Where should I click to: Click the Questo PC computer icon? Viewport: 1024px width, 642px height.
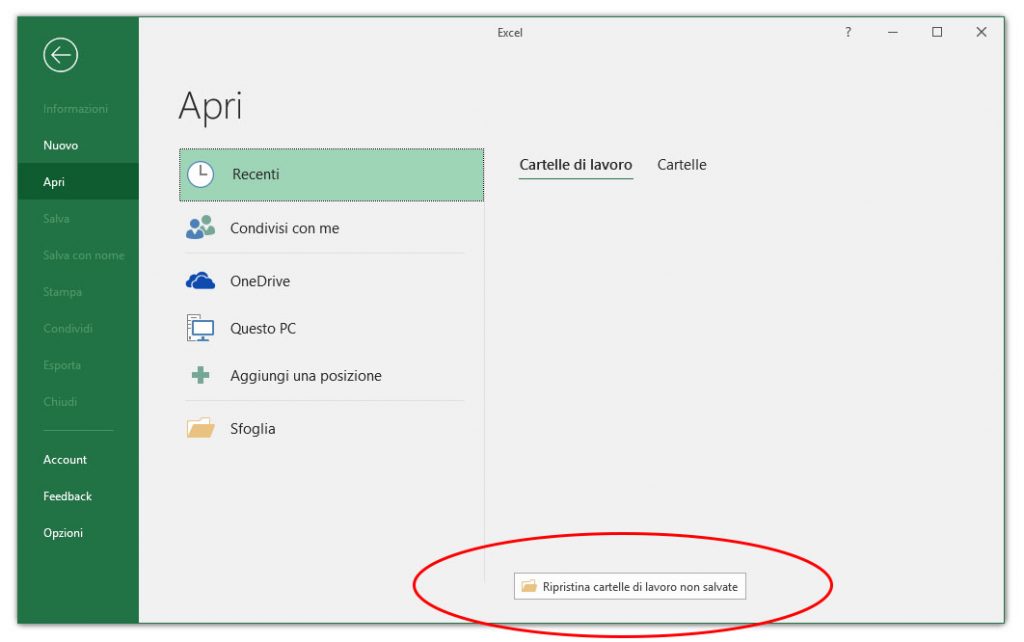tap(201, 328)
